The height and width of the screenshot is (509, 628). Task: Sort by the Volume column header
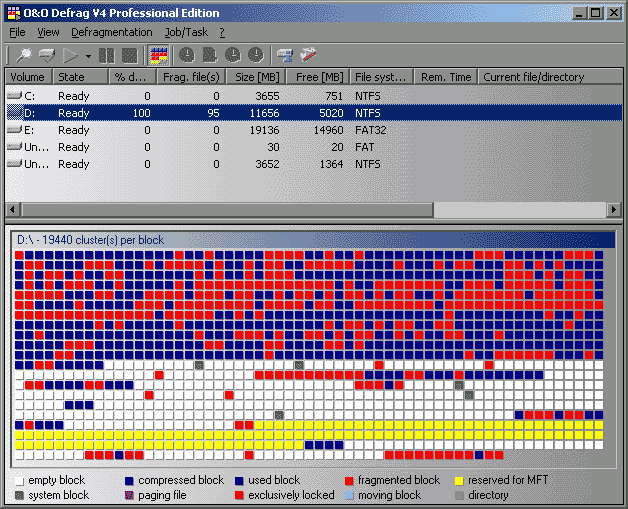[x=28, y=76]
